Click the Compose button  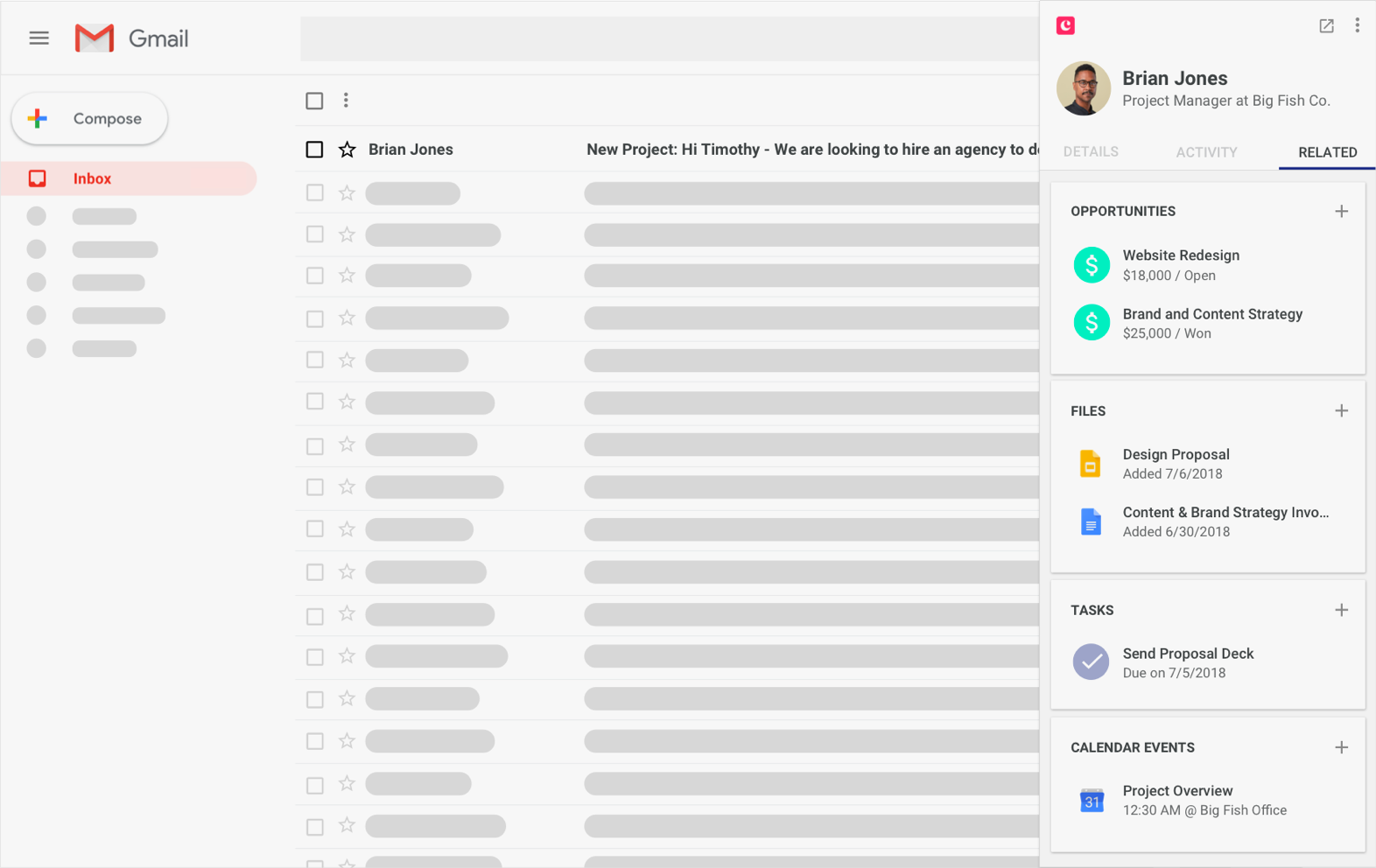point(89,118)
